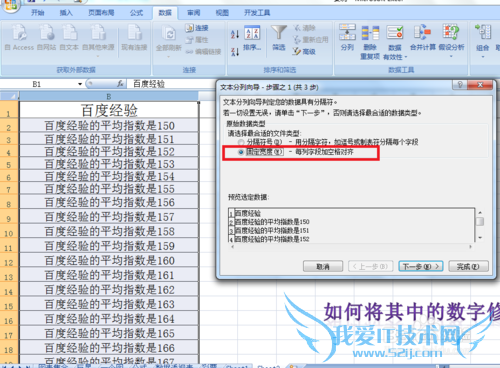The image size is (500, 368).
Task: Click Connections (连接) button in ribbon
Action: pos(197,28)
